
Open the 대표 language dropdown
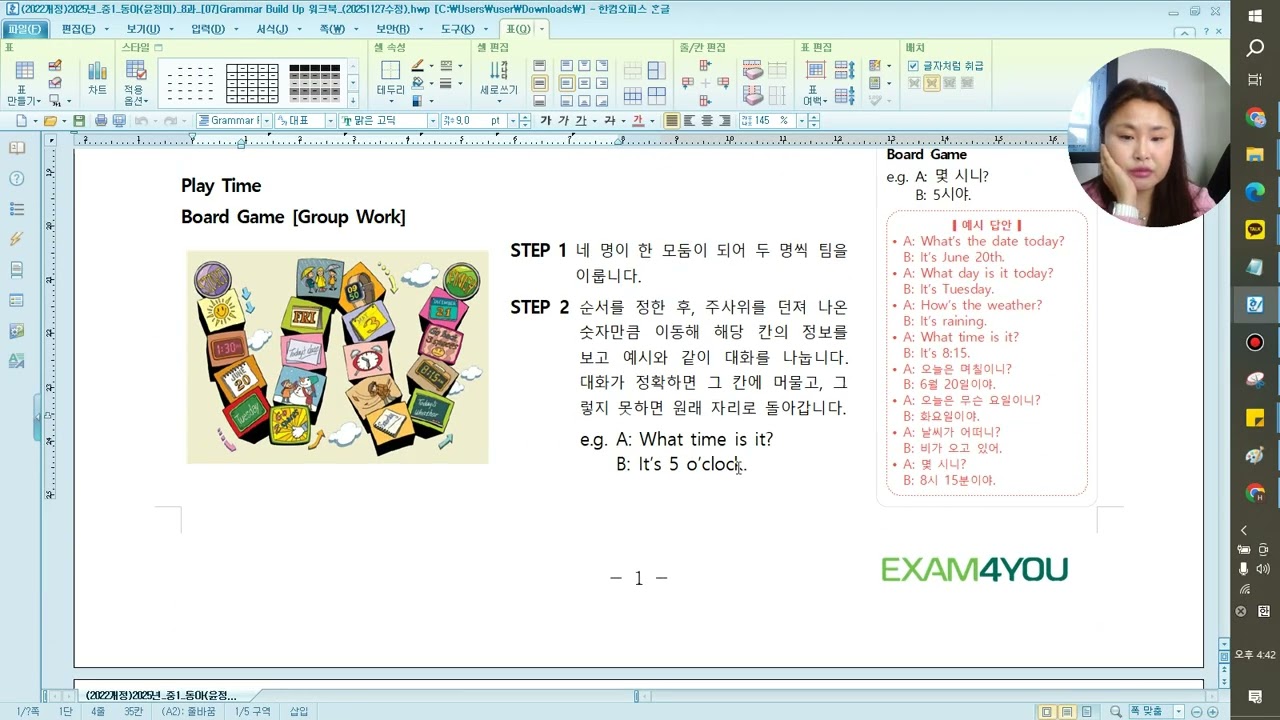point(330,120)
